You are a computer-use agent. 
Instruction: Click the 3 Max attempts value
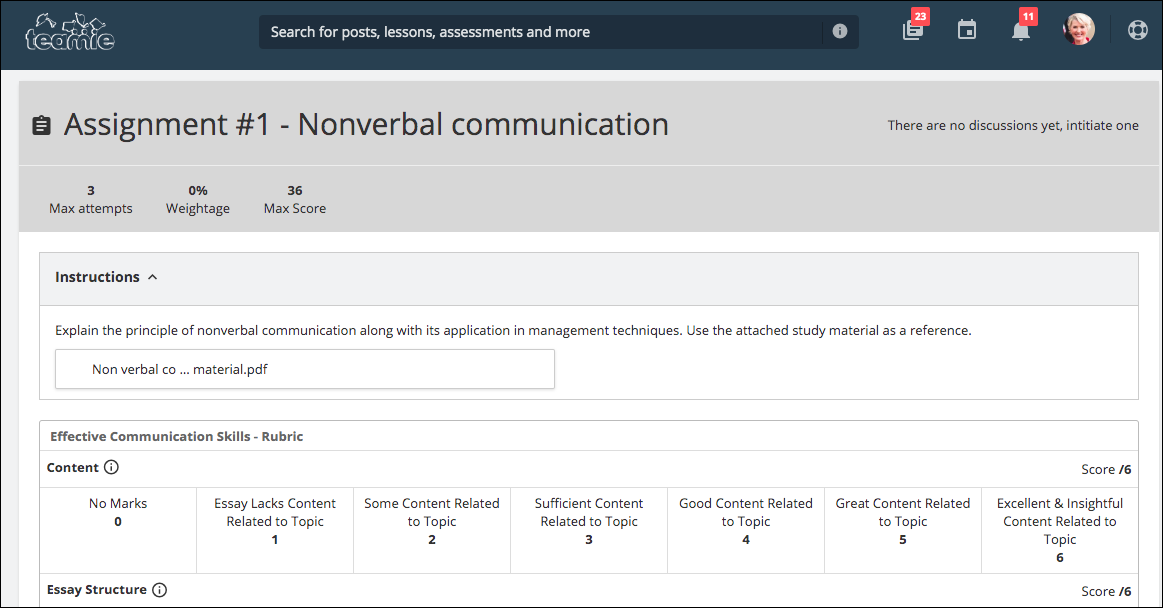point(90,199)
